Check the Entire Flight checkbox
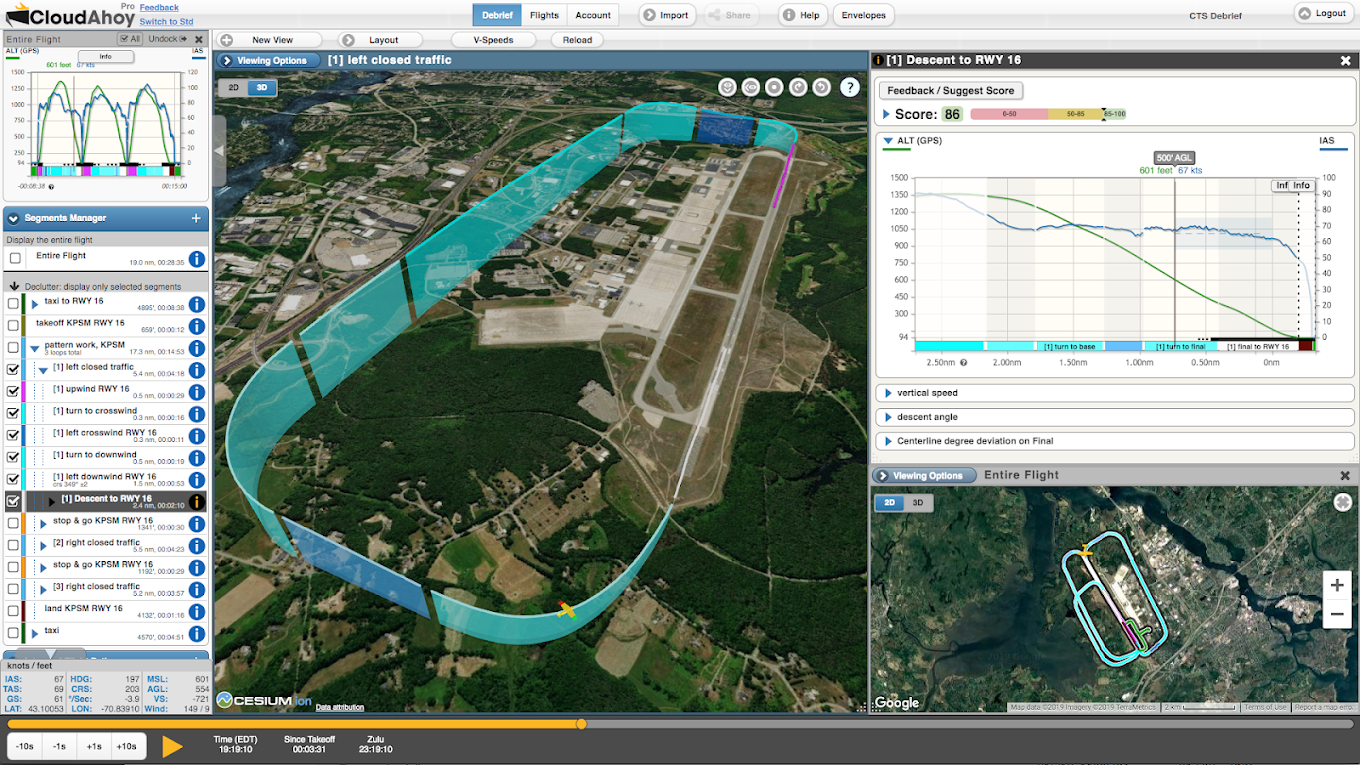 [14, 258]
